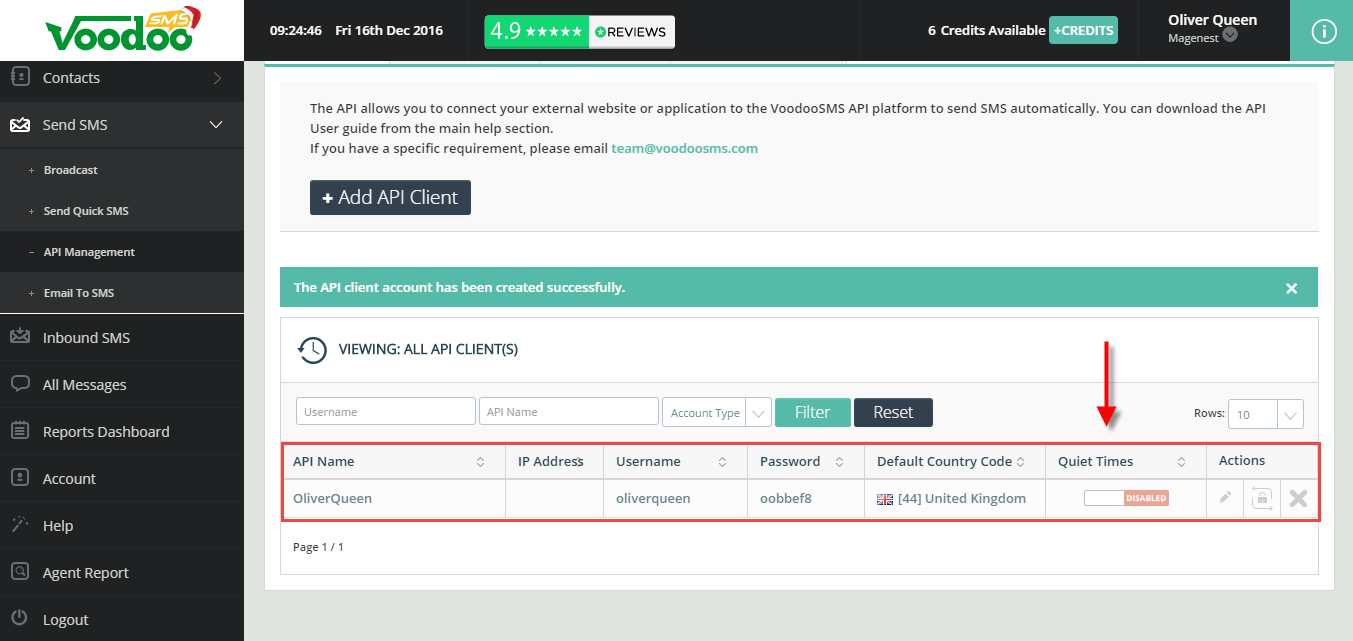
Task: Click the pencil edit icon for OliverQueen
Action: coord(1225,498)
